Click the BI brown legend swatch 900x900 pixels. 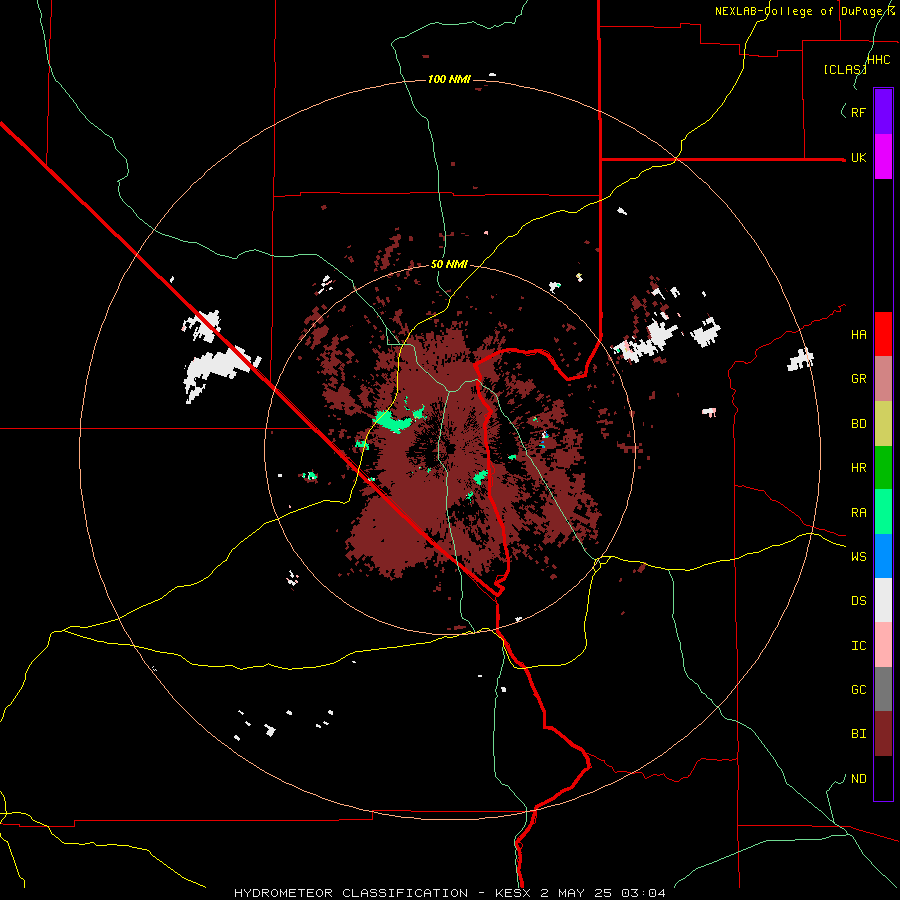(883, 734)
